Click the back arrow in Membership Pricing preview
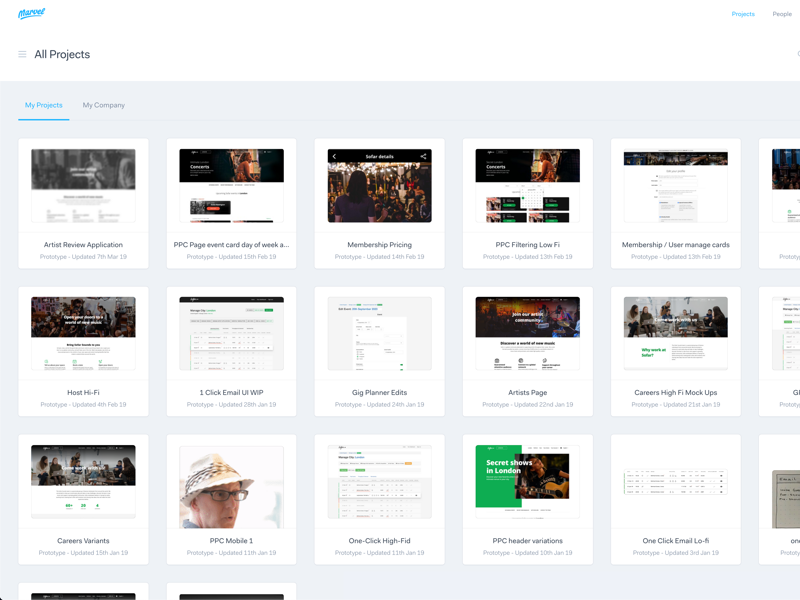800x600 pixels. tap(335, 157)
